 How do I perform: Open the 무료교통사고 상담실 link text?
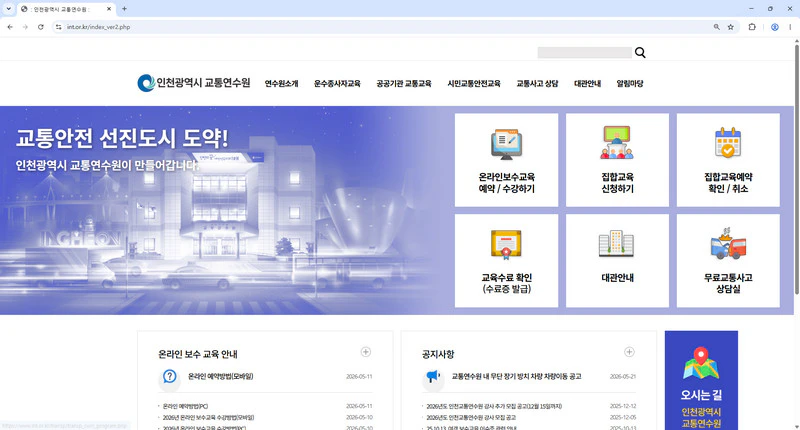click(x=728, y=283)
